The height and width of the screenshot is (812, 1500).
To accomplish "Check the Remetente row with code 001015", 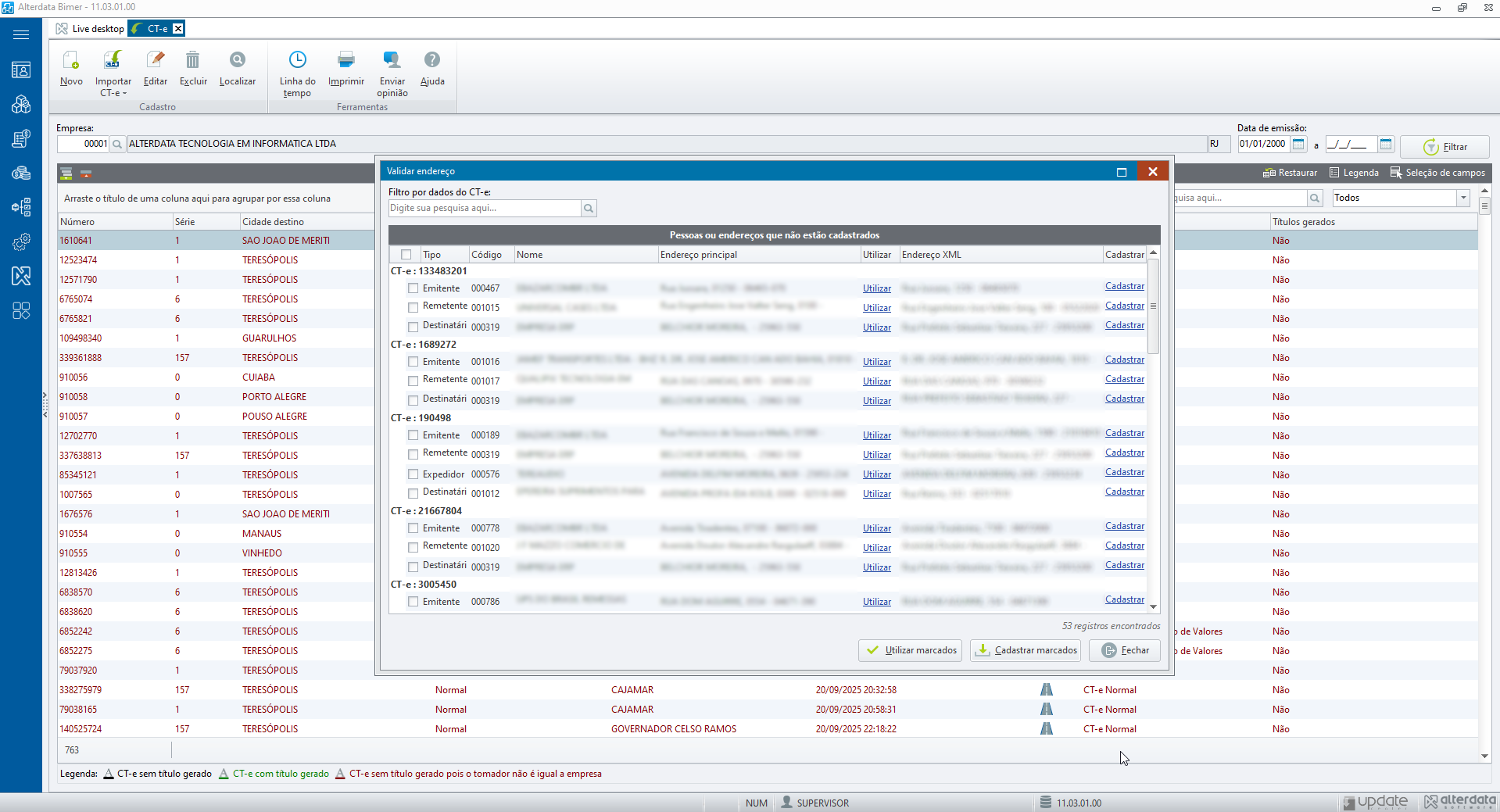I will [413, 308].
